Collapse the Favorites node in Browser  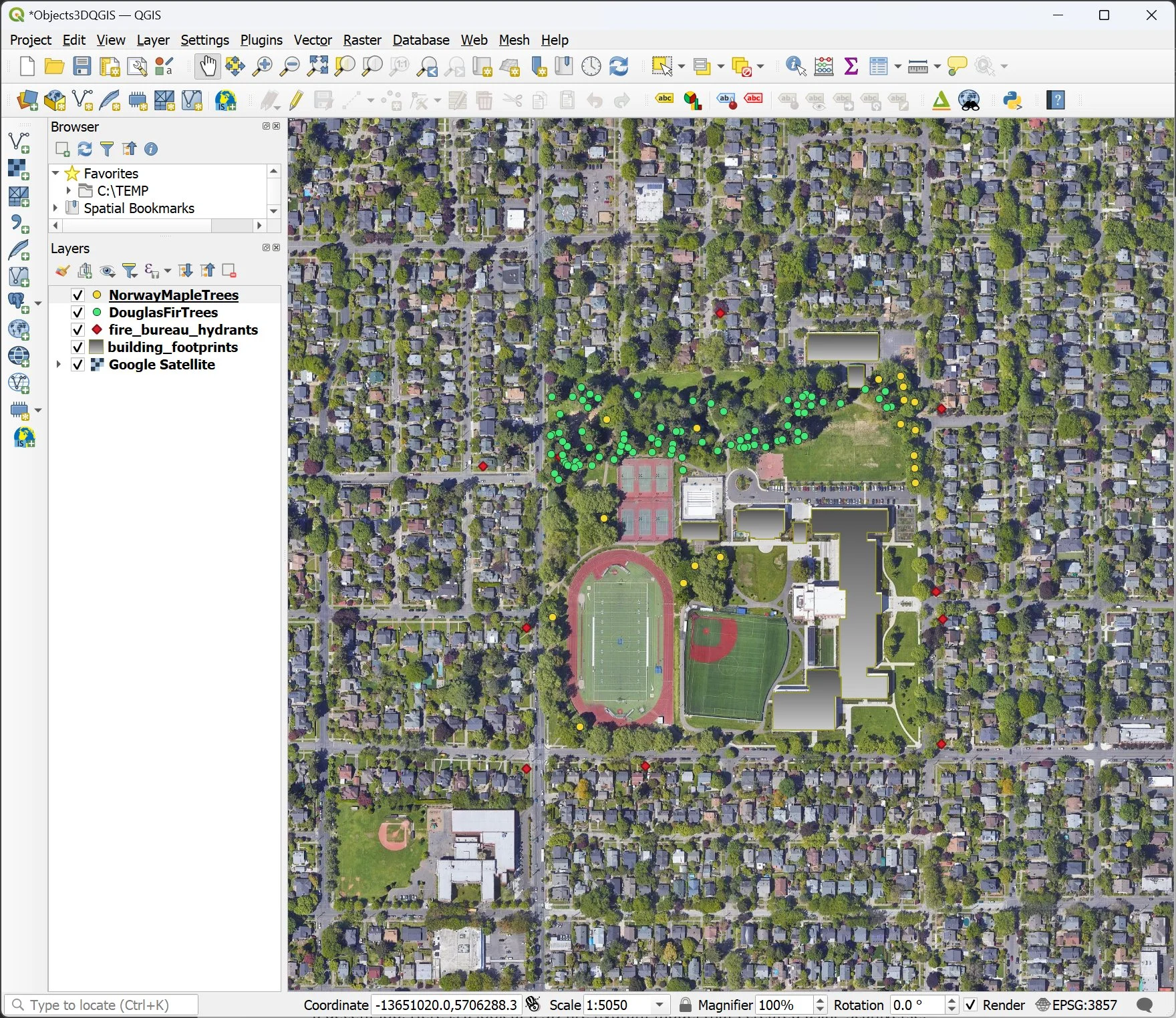click(55, 173)
